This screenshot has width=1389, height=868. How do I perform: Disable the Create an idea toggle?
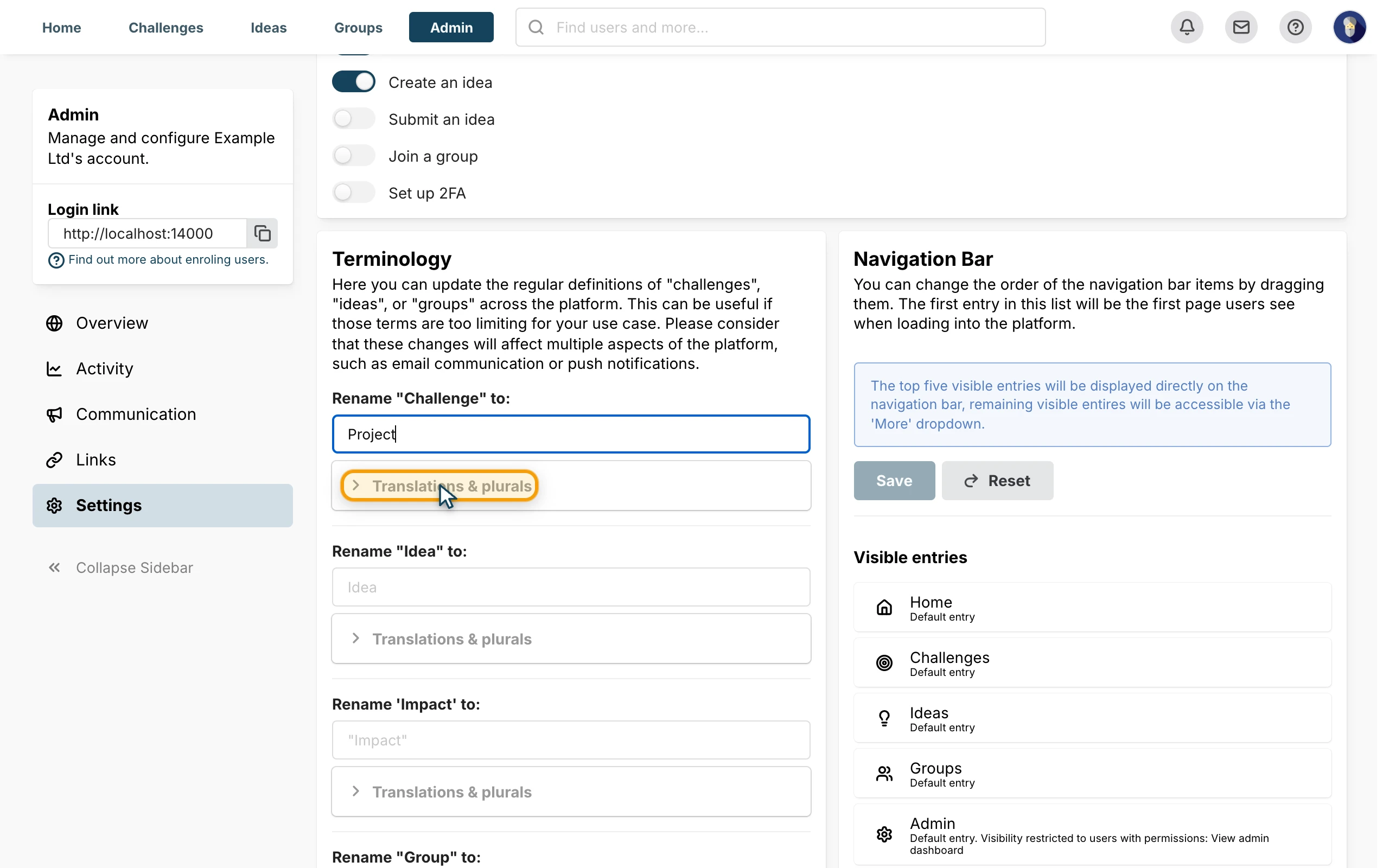coord(354,82)
